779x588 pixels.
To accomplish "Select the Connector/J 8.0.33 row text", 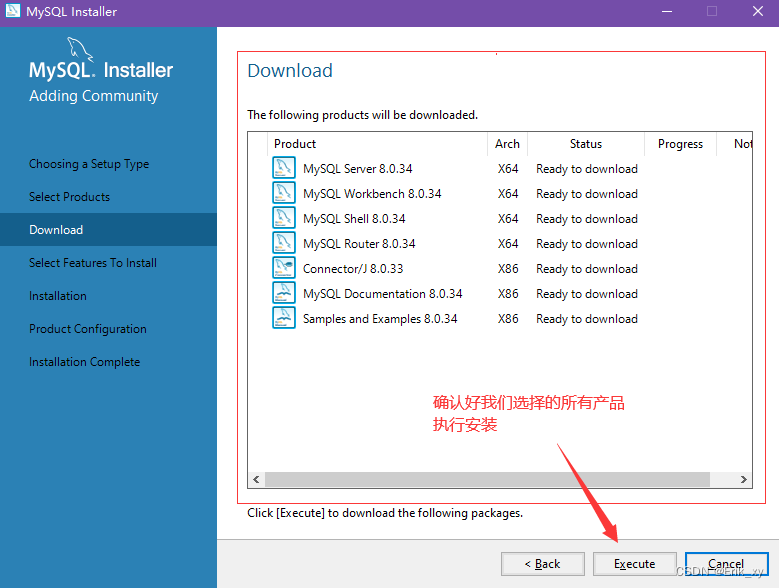I will 353,269.
